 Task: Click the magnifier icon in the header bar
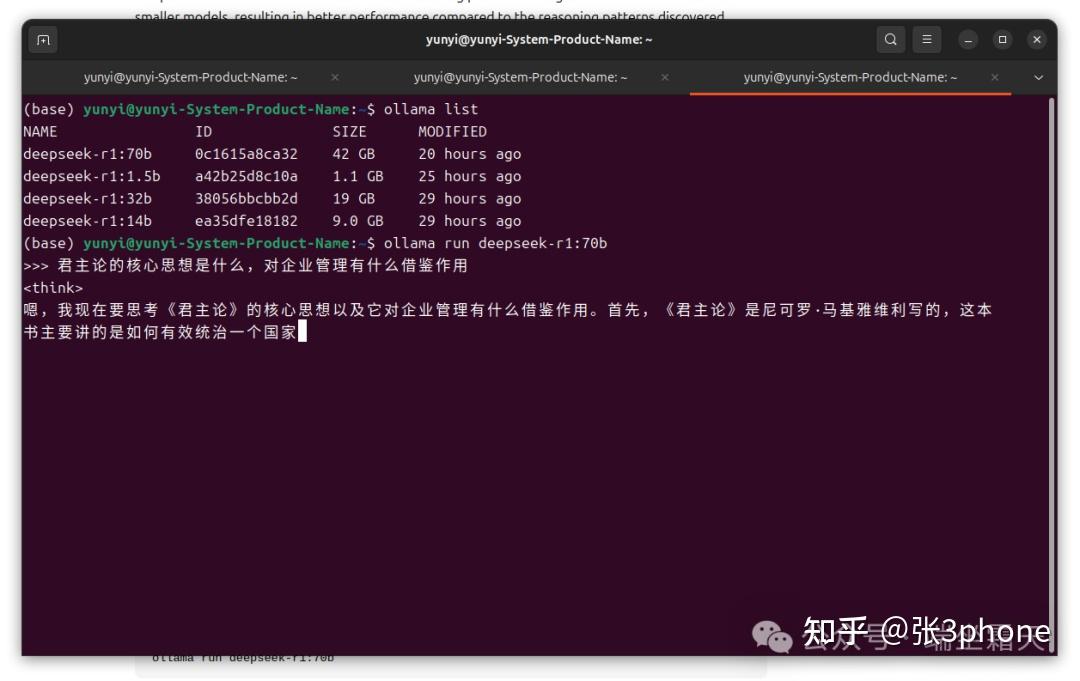tap(890, 39)
